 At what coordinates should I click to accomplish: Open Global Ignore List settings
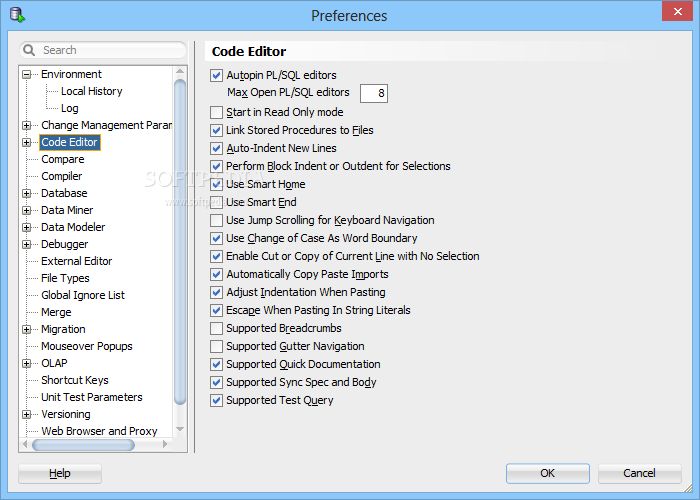click(83, 295)
